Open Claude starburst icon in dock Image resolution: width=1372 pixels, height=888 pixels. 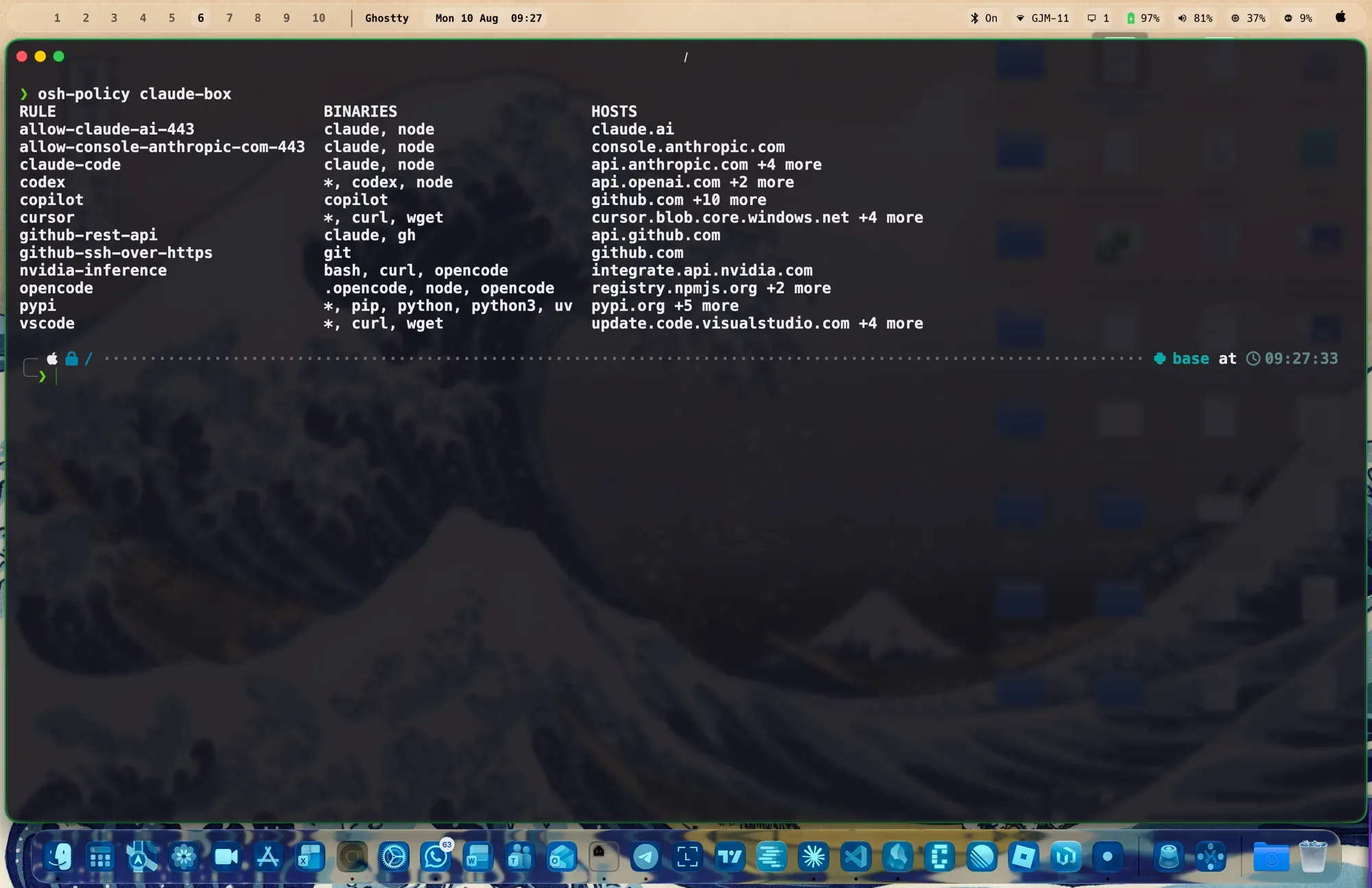(814, 856)
